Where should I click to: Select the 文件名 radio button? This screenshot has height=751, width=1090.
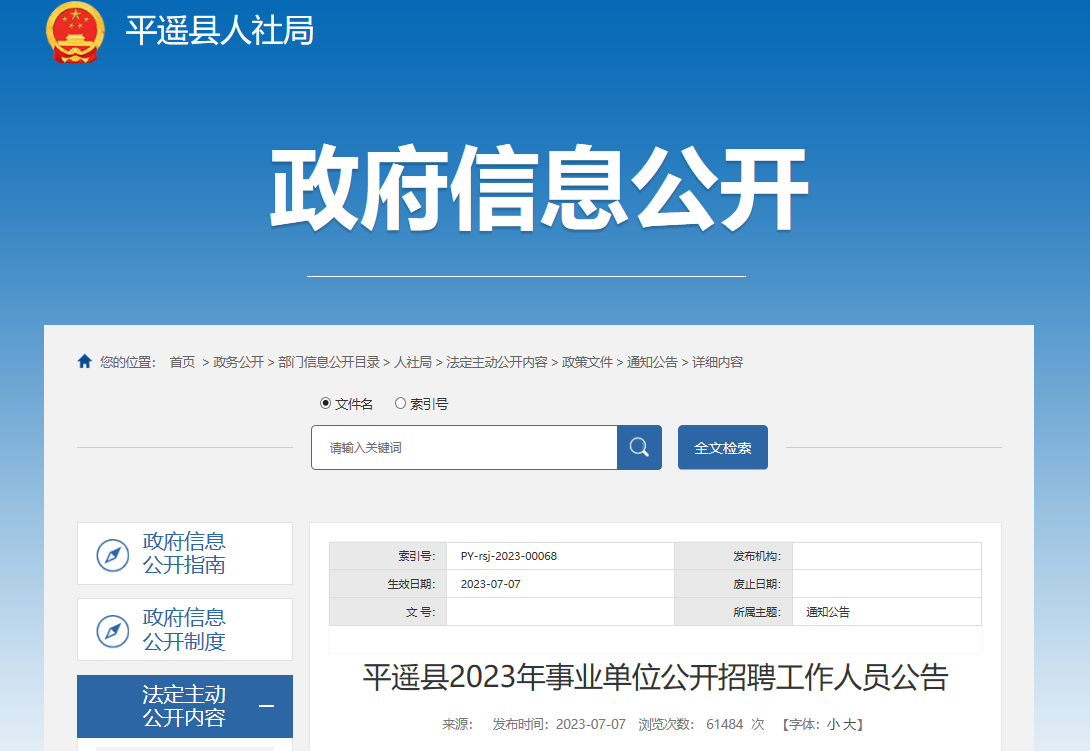tap(325, 404)
